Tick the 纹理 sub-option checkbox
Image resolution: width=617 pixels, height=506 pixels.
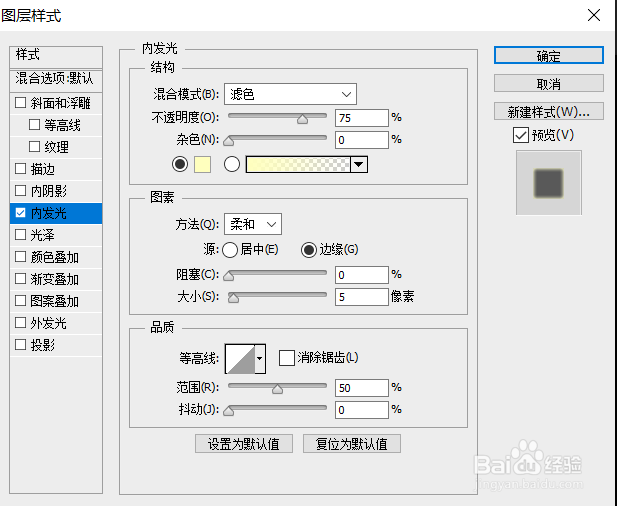[x=35, y=147]
